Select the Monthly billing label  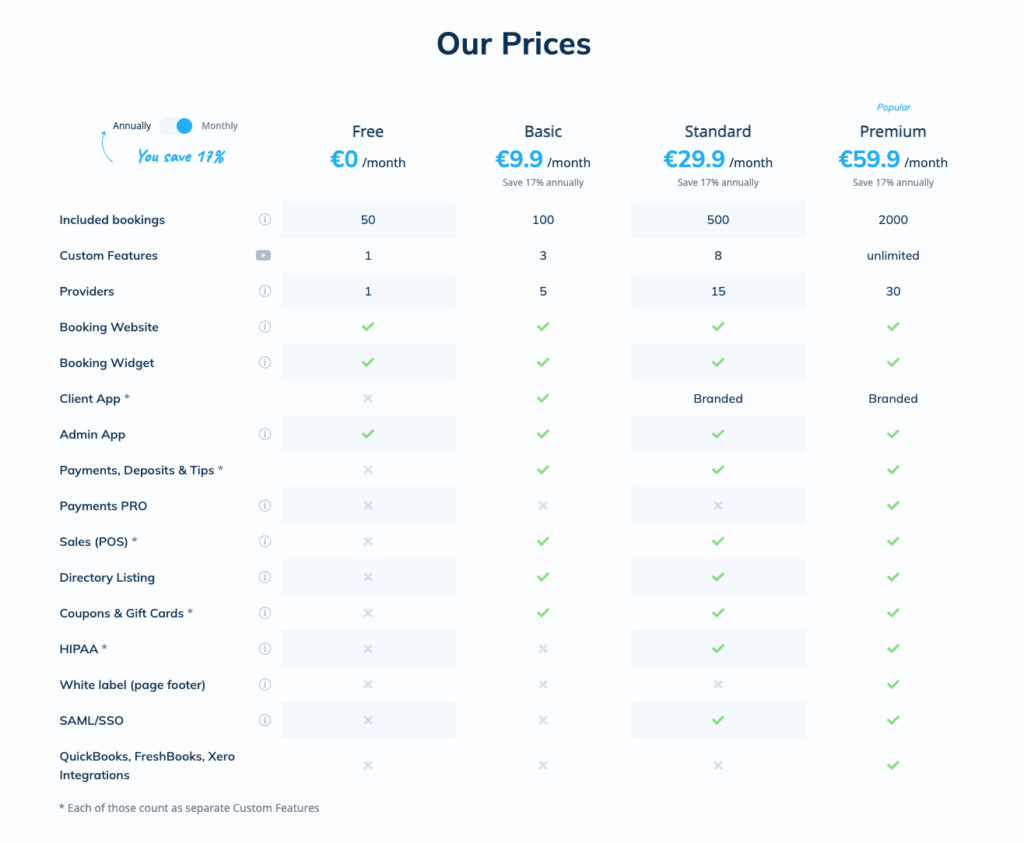pos(219,126)
